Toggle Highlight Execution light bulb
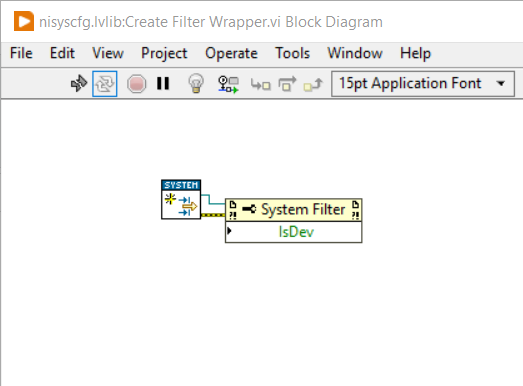 point(196,83)
